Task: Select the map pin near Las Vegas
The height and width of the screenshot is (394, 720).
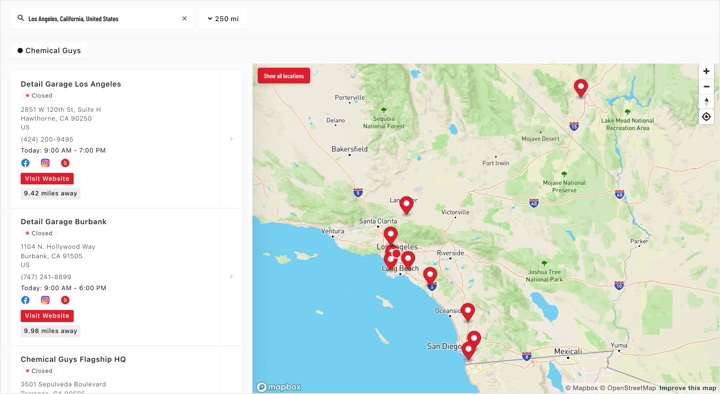Action: (581, 87)
